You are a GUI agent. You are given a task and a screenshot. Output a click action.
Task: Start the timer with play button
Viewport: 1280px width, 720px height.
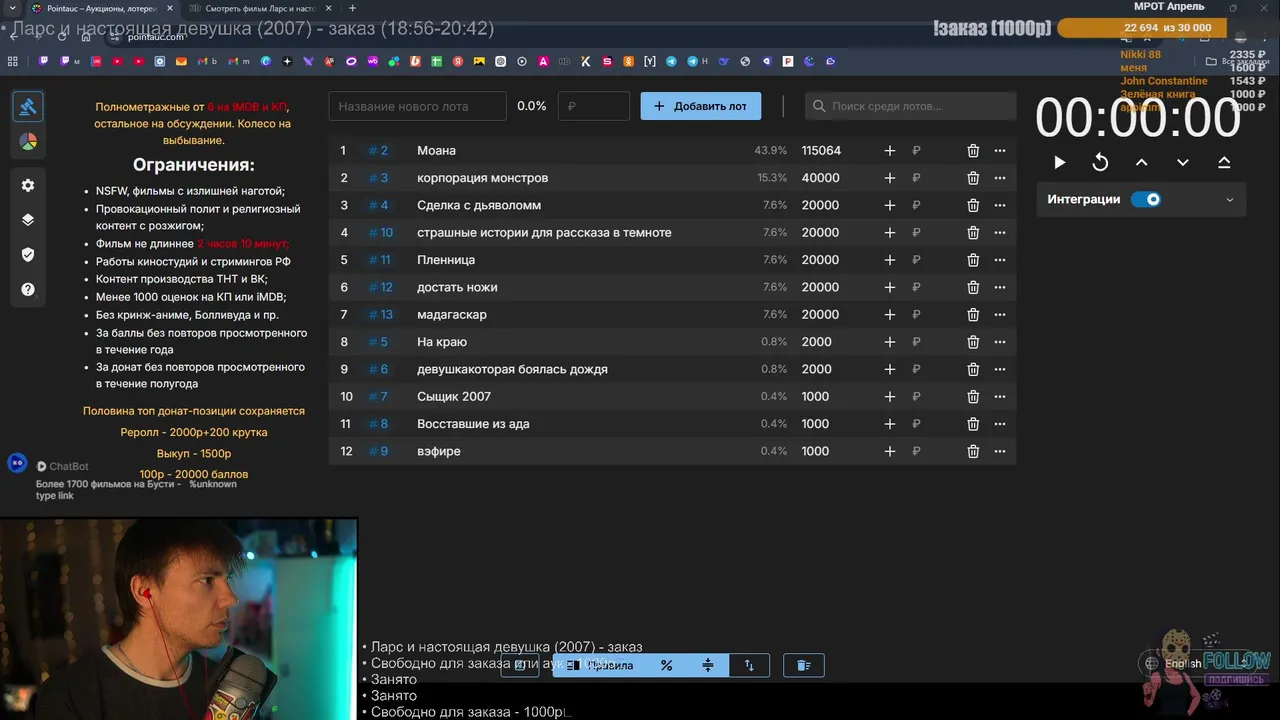pos(1059,162)
